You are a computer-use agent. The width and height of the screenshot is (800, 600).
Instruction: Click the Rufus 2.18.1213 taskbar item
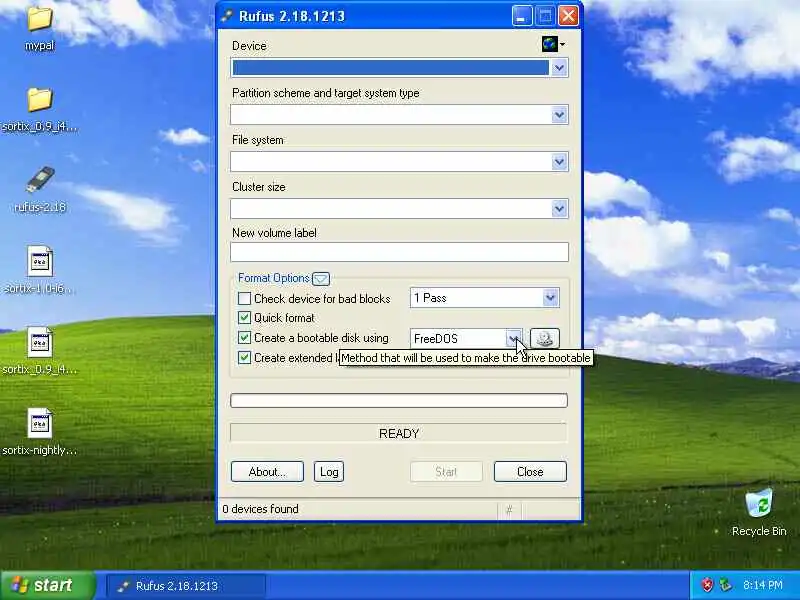coord(186,586)
